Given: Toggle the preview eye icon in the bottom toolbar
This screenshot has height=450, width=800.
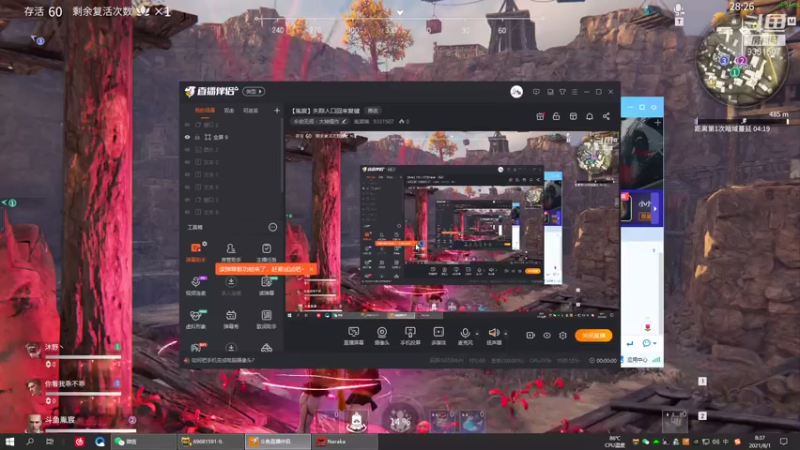Looking at the screenshot, I should pos(547,335).
